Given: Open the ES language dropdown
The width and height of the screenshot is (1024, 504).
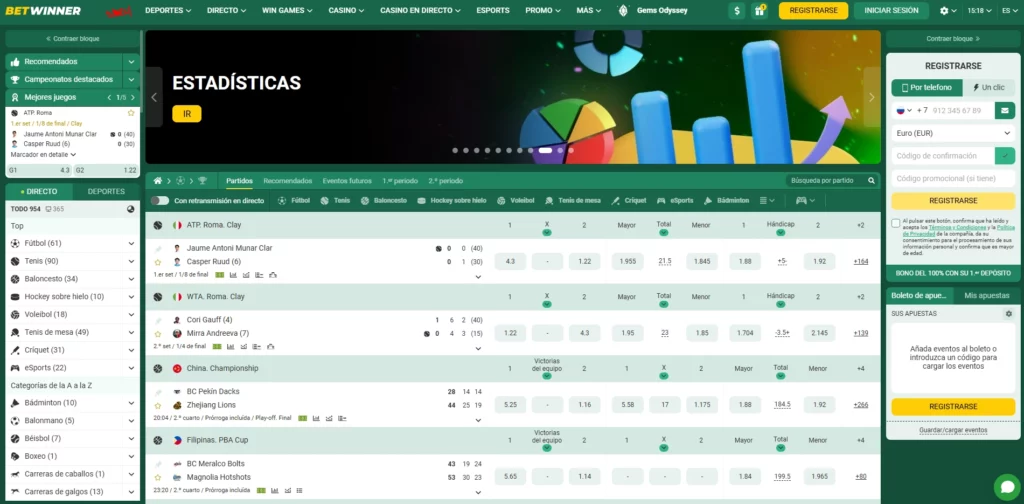Looking at the screenshot, I should pyautogui.click(x=1010, y=10).
